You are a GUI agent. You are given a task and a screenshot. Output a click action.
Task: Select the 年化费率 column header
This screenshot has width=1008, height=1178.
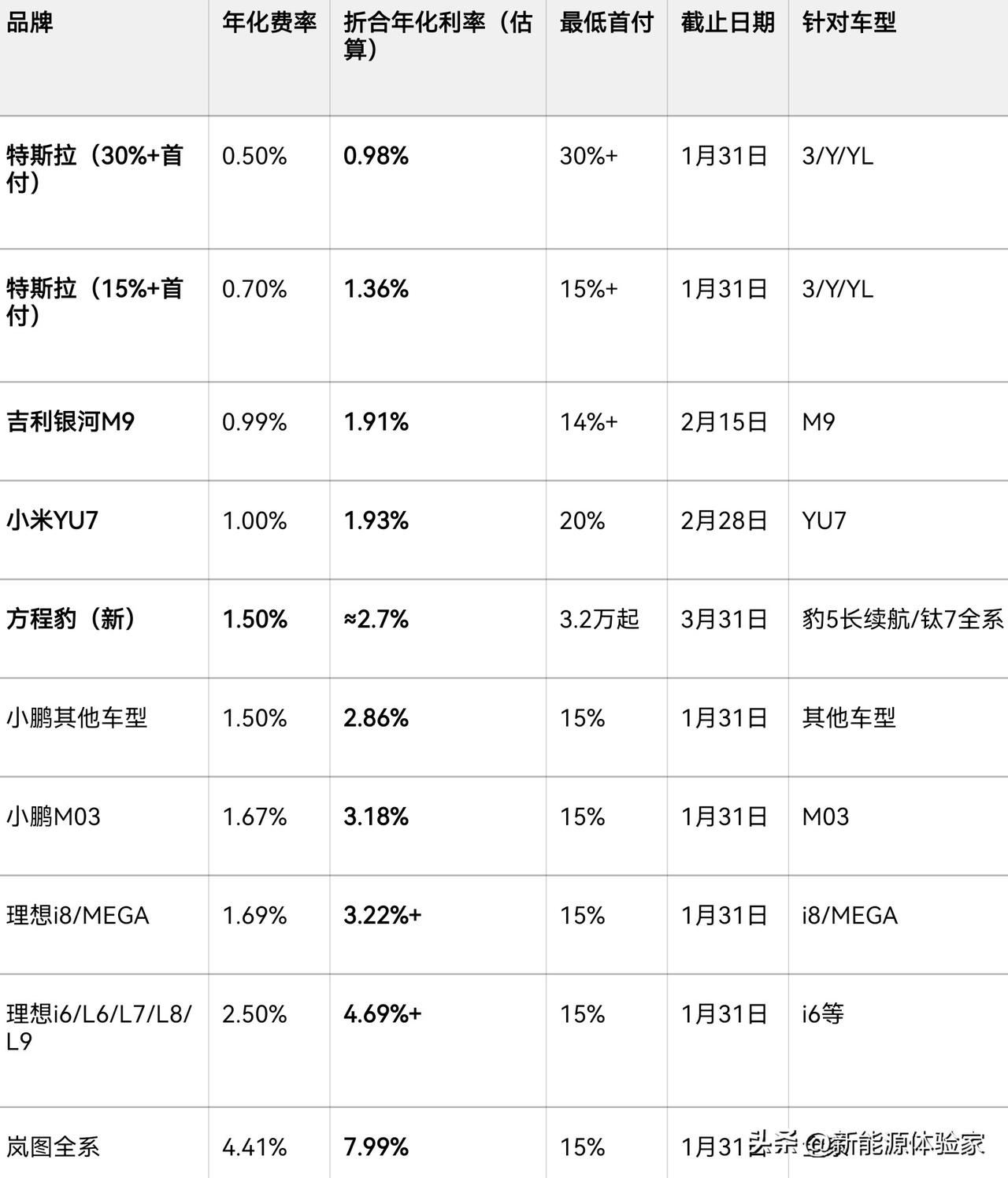269,23
